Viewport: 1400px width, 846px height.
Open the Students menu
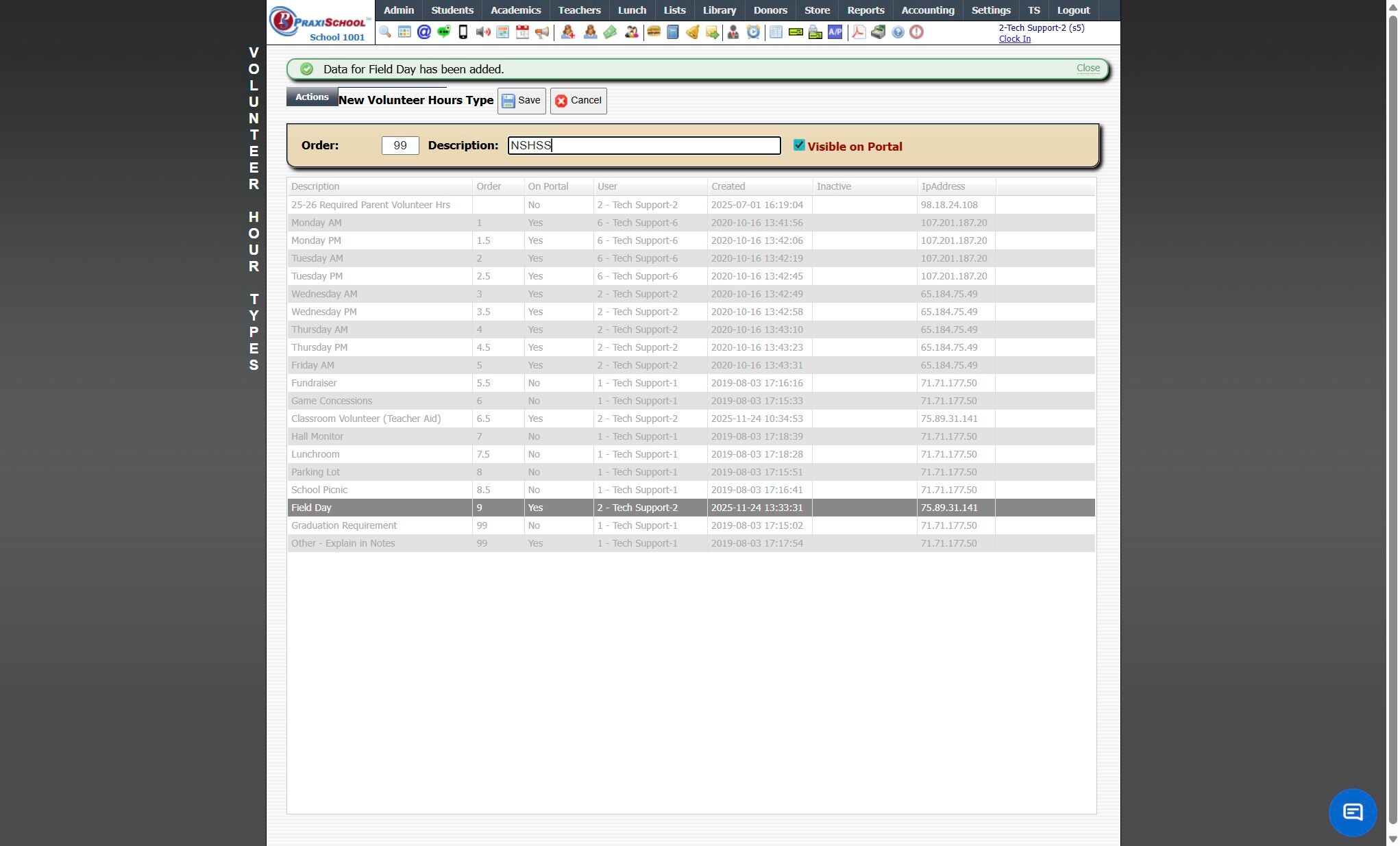click(x=452, y=10)
